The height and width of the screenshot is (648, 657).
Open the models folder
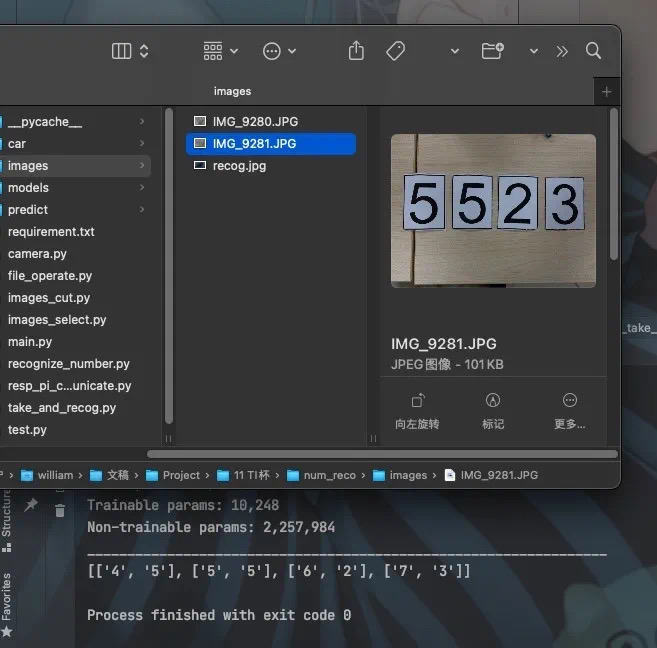tap(28, 188)
